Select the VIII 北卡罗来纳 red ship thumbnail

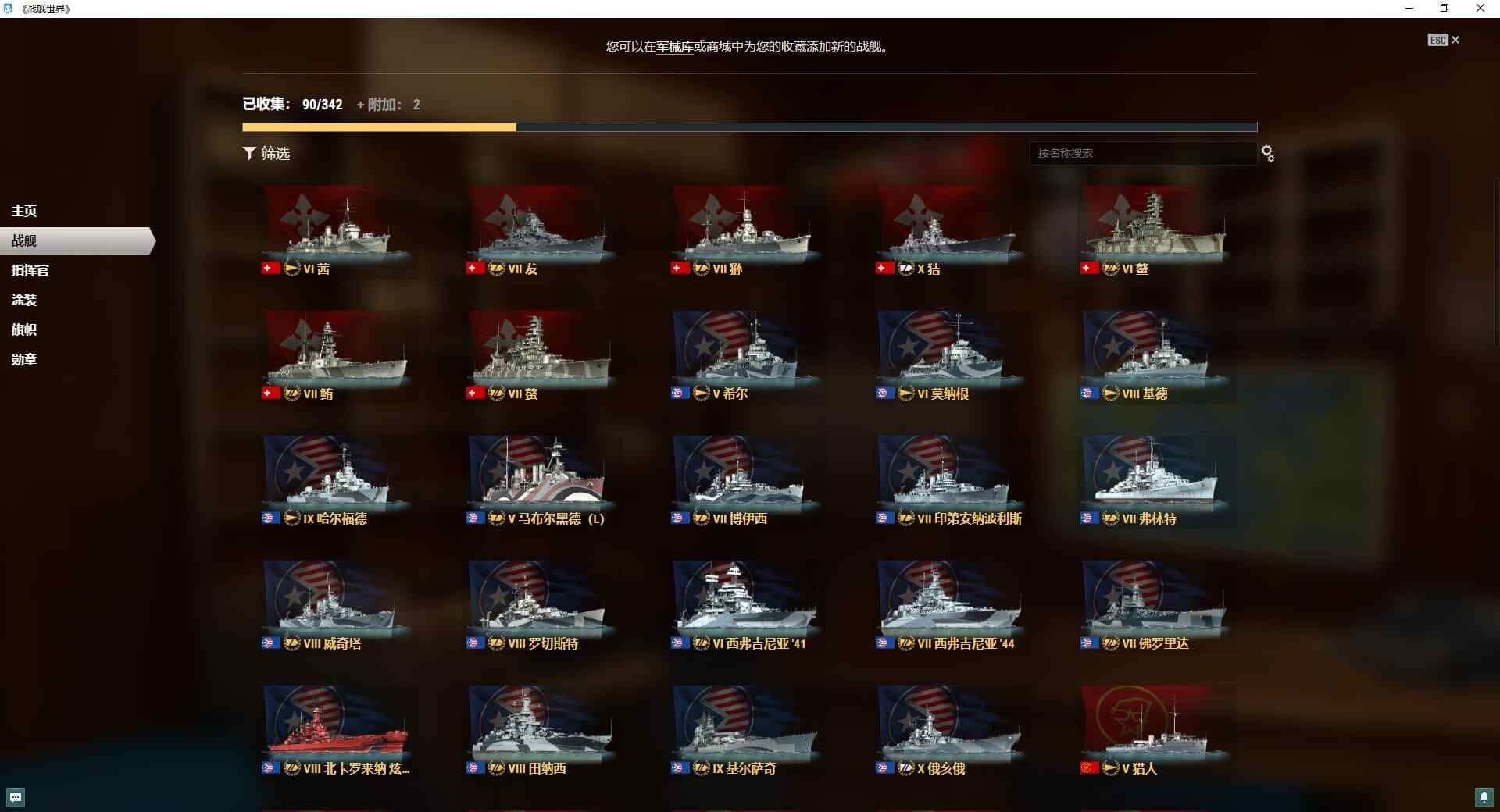pos(337,730)
